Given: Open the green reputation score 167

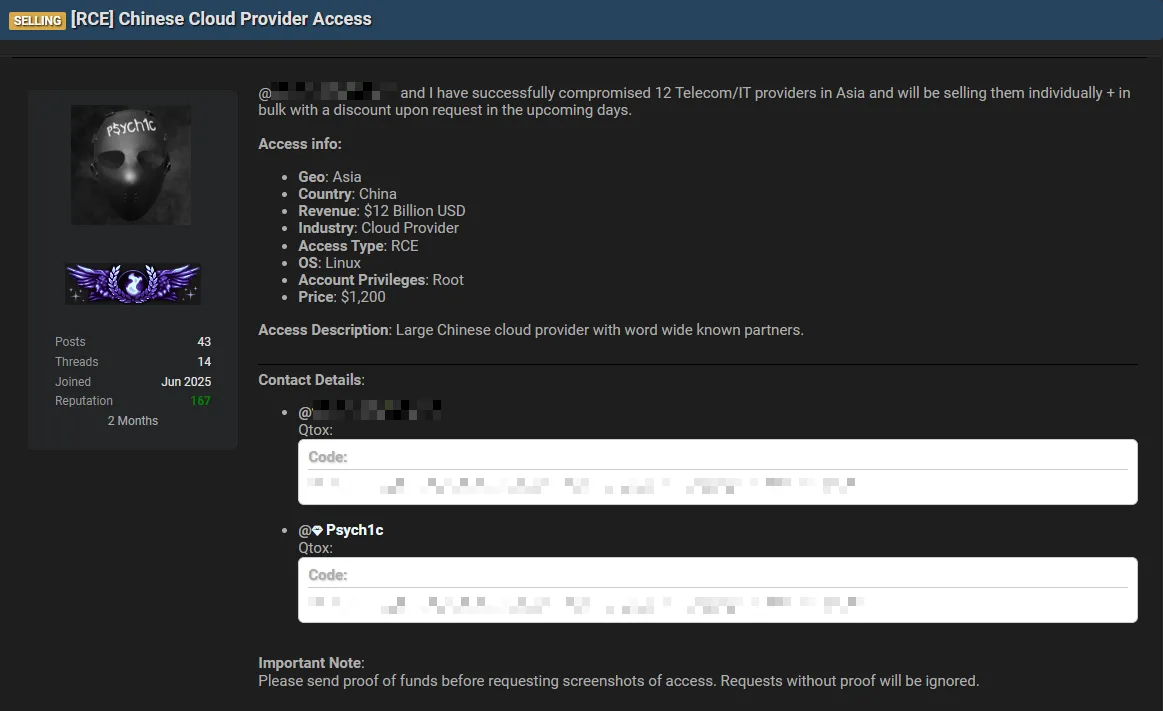Looking at the screenshot, I should [201, 401].
